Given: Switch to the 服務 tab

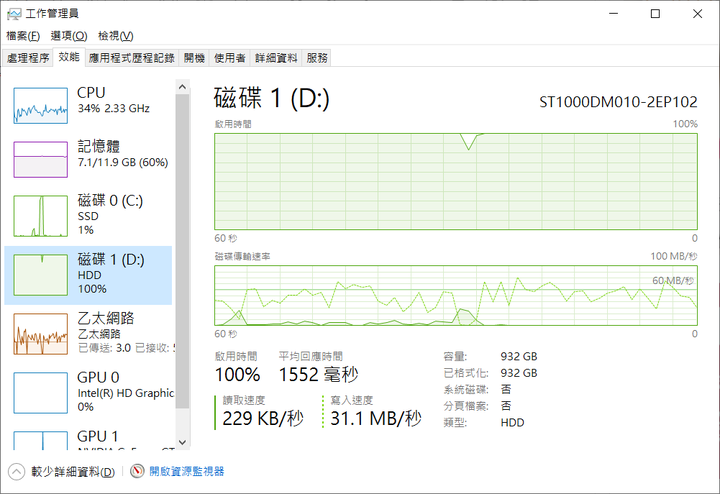Looking at the screenshot, I should coord(317,58).
